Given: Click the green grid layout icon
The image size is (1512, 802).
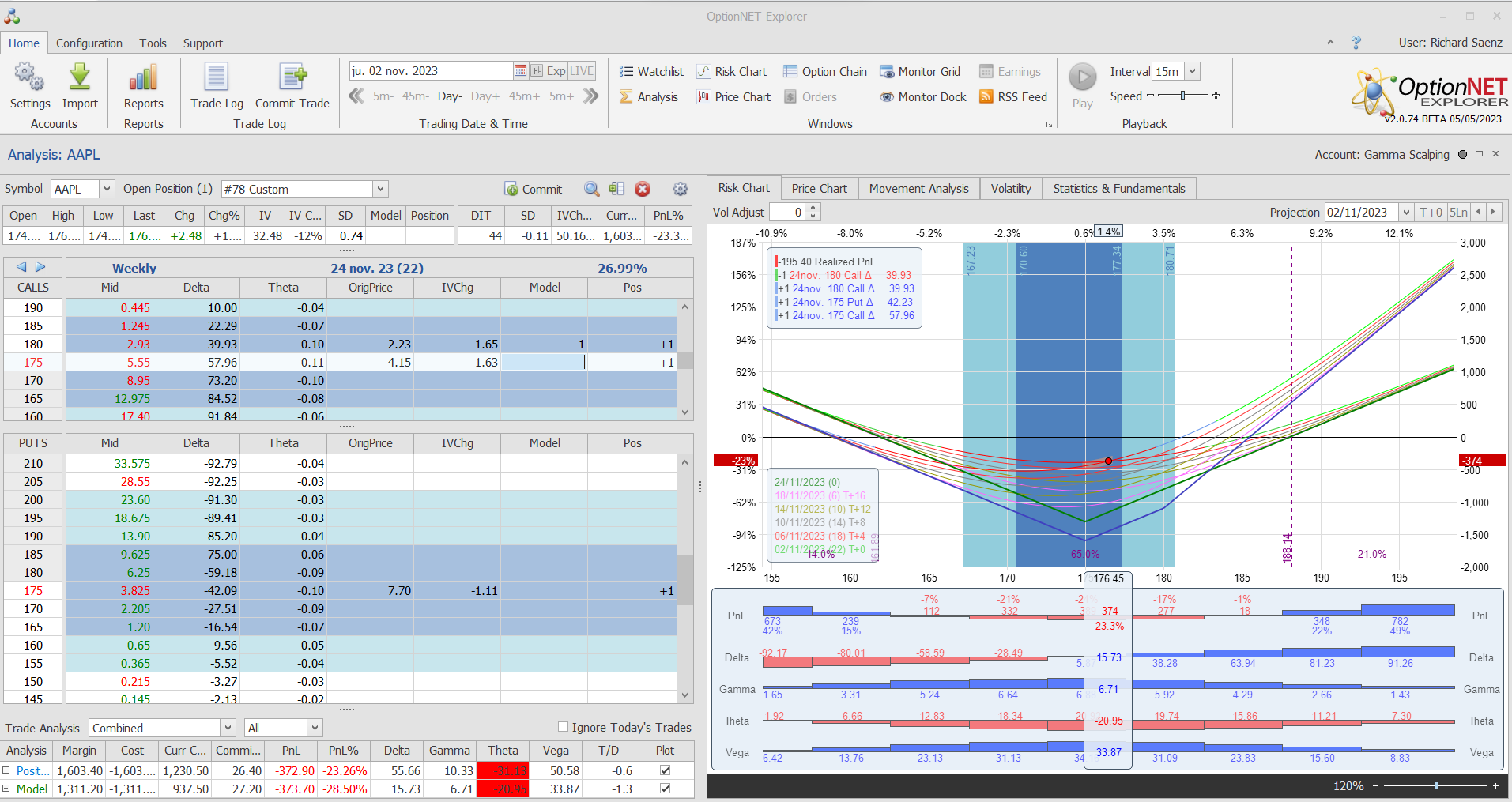Looking at the screenshot, I should click(x=617, y=189).
